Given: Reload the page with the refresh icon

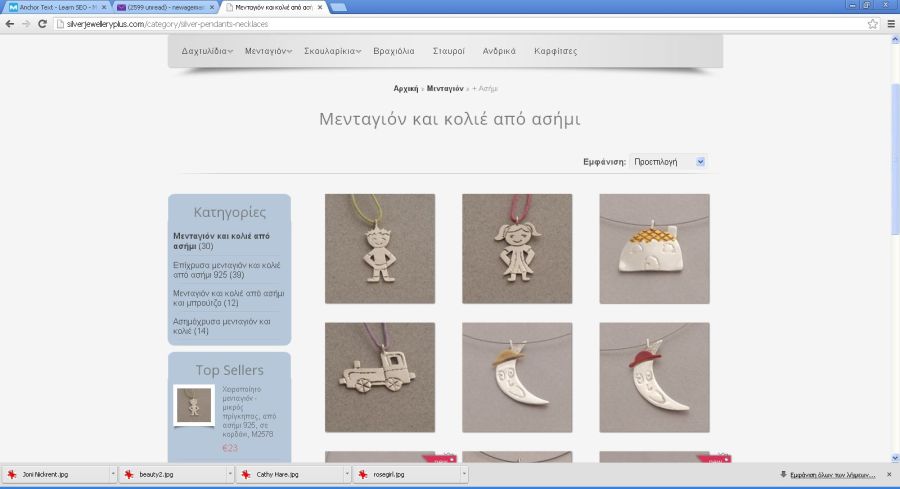Looking at the screenshot, I should [42, 23].
